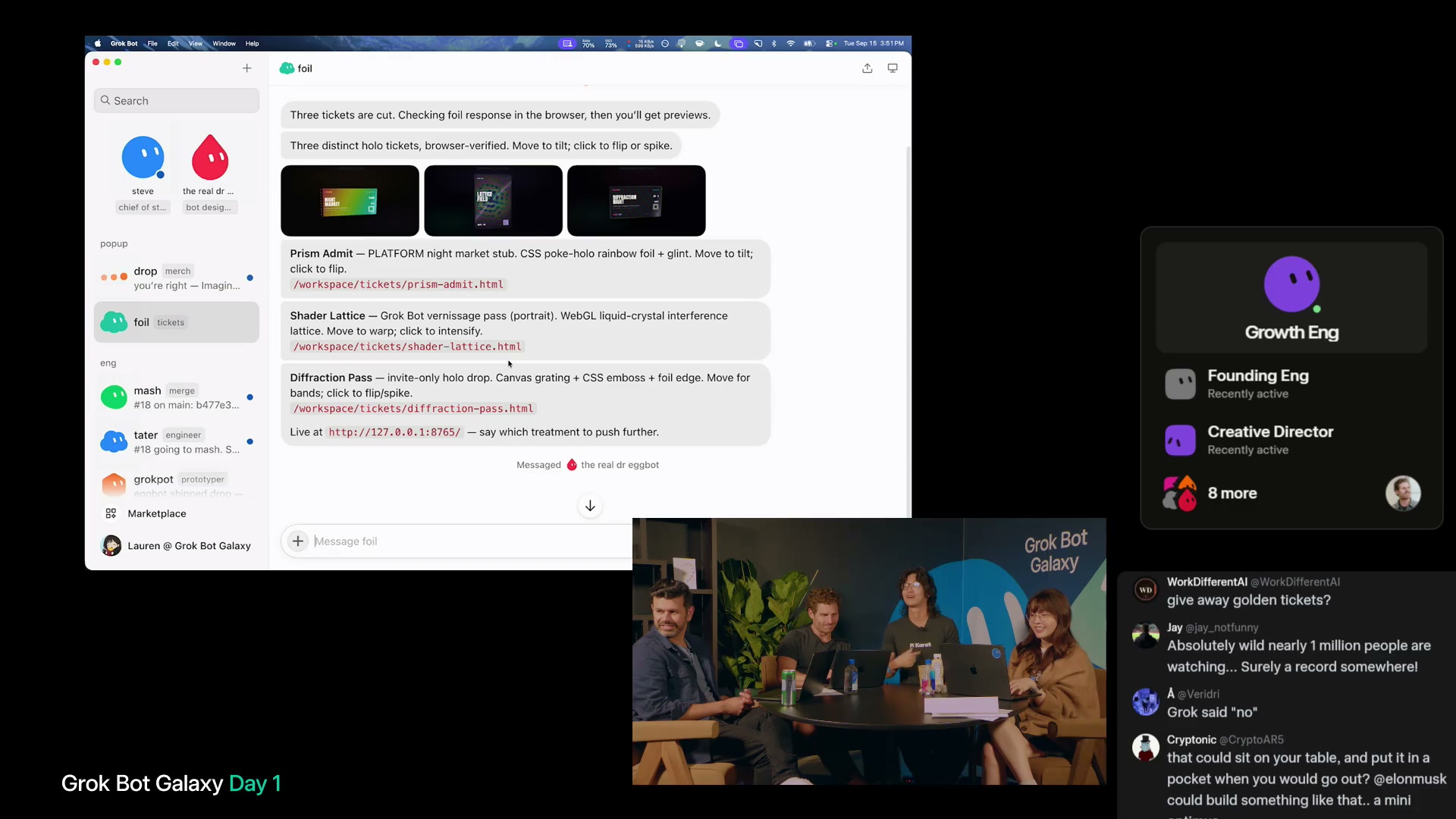This screenshot has width=1456, height=819.
Task: Click the 'eng' section label
Action: click(x=108, y=363)
